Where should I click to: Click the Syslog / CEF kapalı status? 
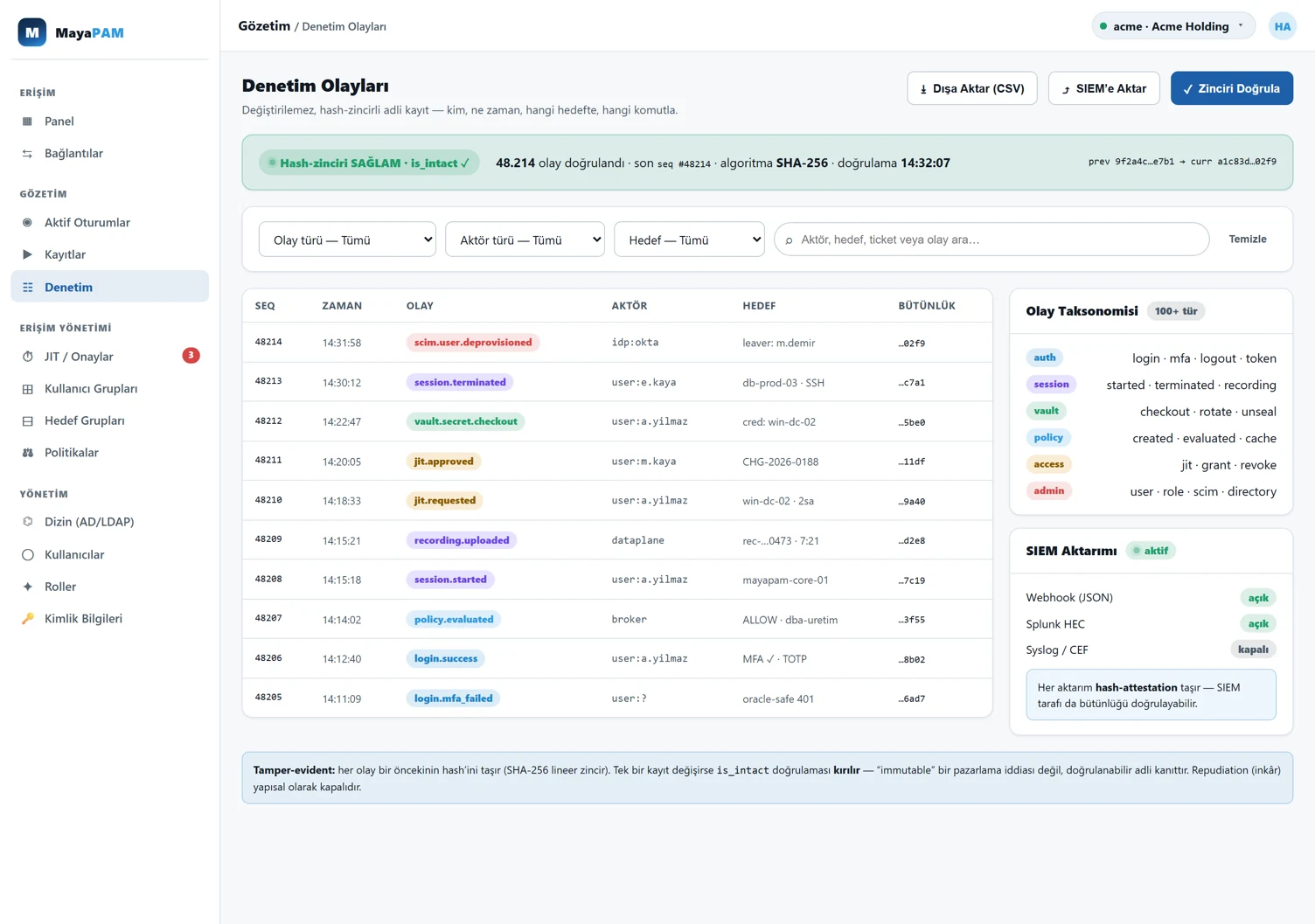coord(1253,650)
